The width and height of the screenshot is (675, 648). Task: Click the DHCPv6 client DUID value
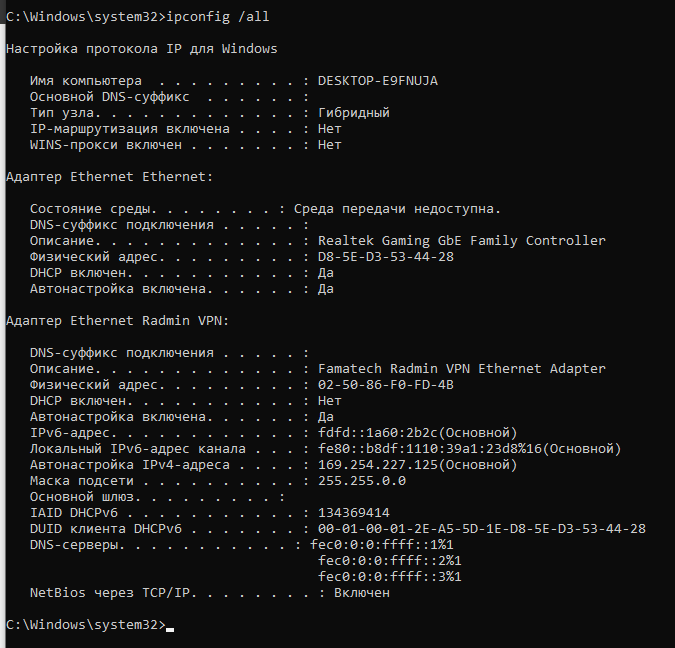click(482, 529)
